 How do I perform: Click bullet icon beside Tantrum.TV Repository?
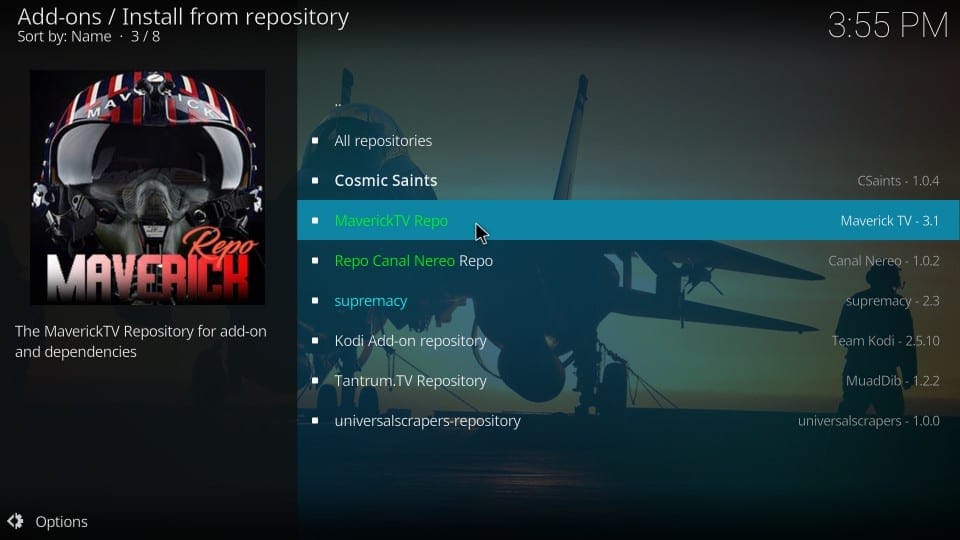click(315, 381)
